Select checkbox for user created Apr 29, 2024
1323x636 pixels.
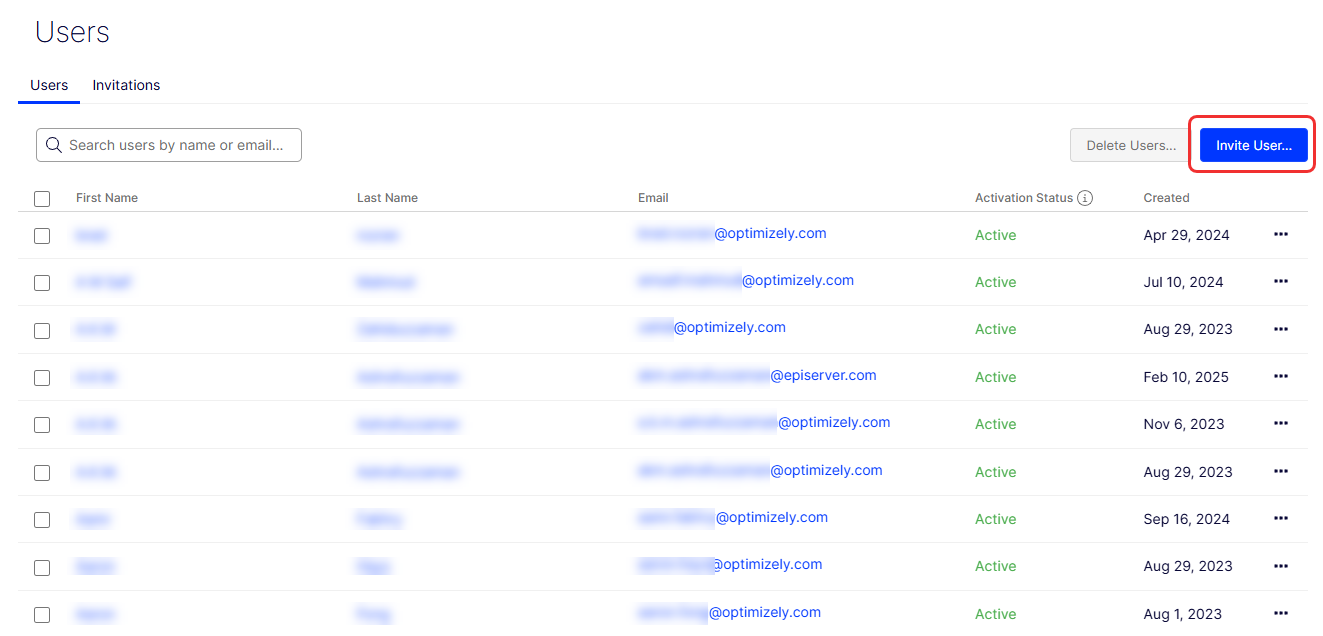tap(42, 236)
